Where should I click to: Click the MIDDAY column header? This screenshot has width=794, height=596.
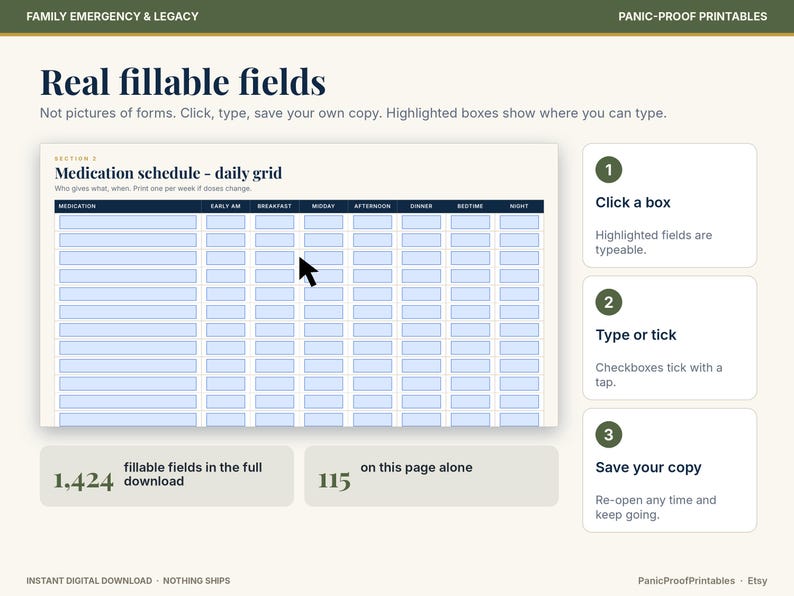(x=323, y=206)
